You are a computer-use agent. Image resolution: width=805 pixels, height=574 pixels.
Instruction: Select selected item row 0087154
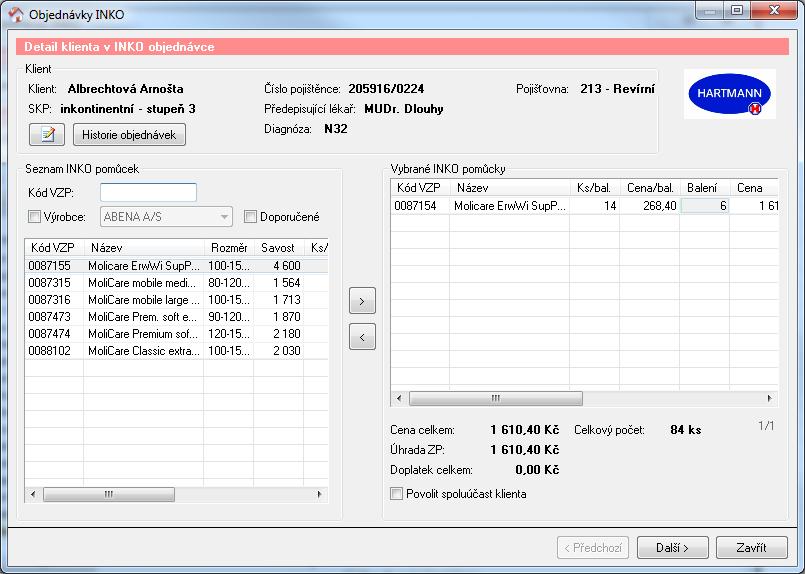click(x=584, y=206)
